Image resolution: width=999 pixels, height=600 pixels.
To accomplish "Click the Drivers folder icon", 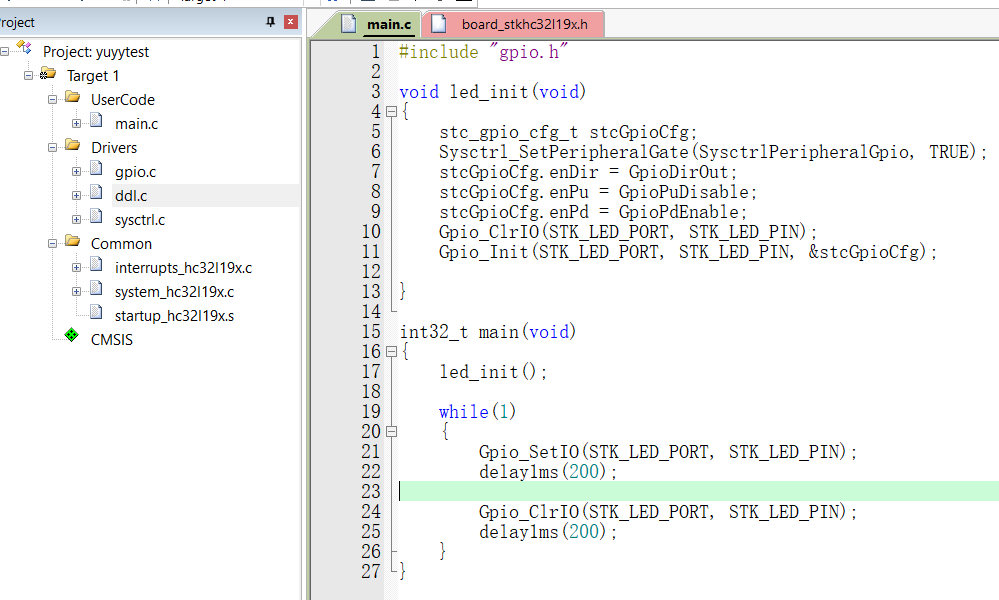I will (73, 145).
